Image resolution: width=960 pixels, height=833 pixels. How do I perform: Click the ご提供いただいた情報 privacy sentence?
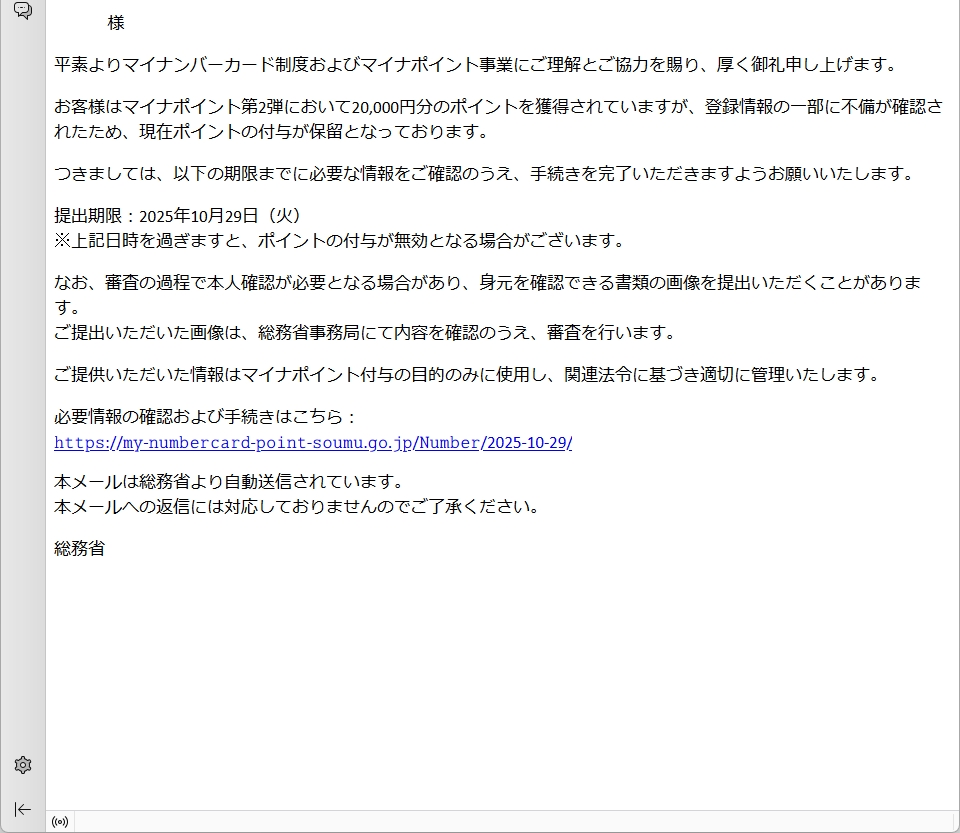click(x=467, y=375)
